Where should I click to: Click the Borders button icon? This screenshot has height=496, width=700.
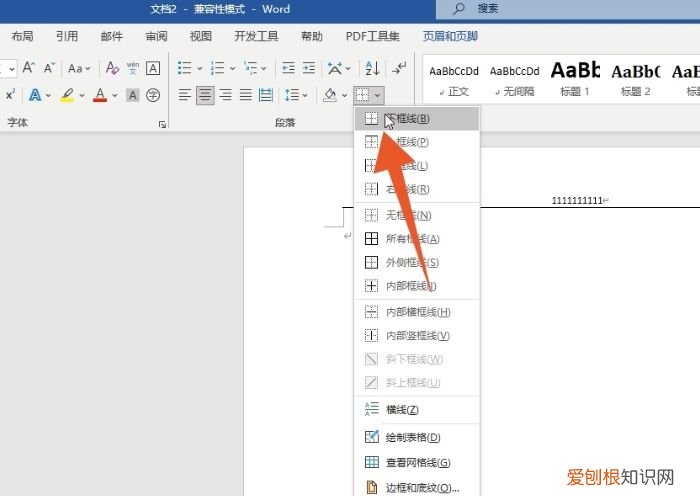click(362, 95)
